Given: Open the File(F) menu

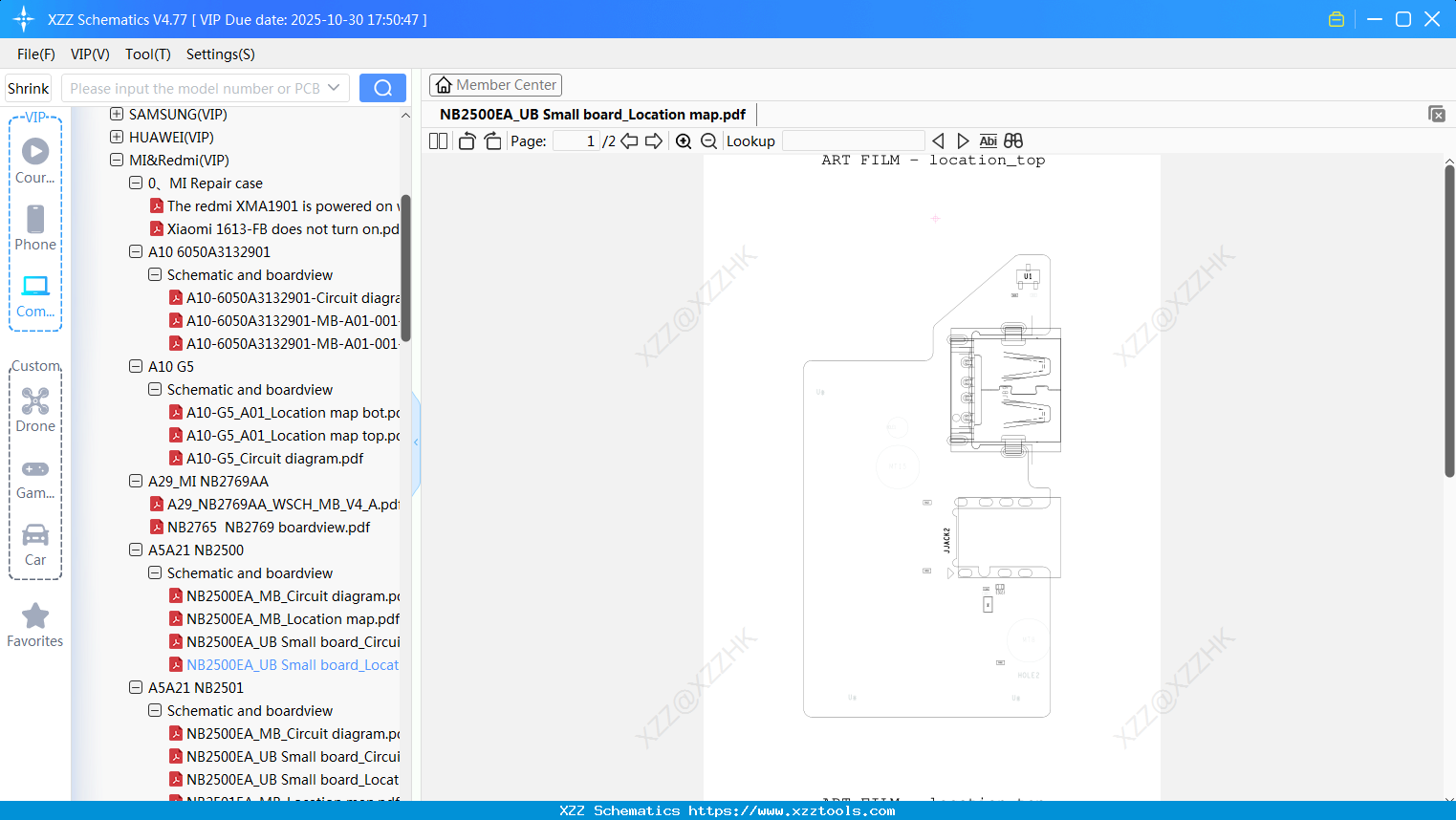Looking at the screenshot, I should coord(36,54).
